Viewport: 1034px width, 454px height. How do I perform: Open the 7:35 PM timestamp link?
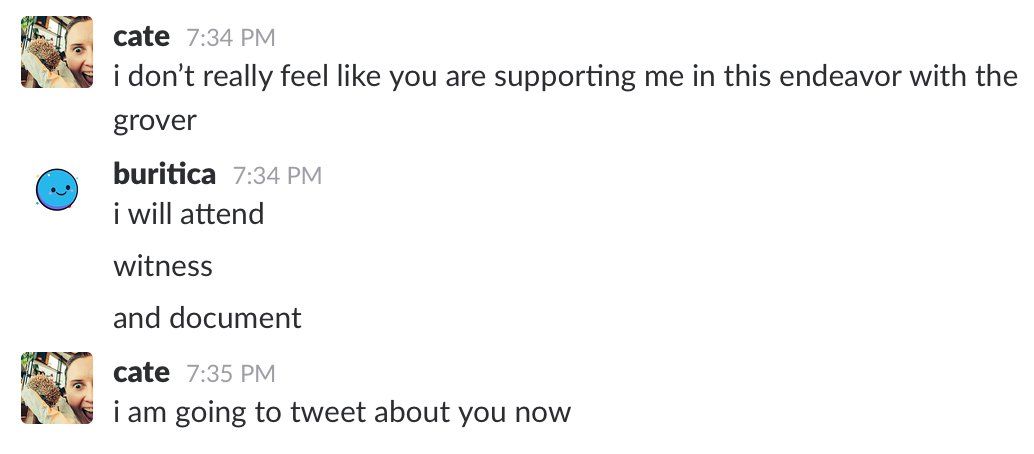click(x=230, y=374)
